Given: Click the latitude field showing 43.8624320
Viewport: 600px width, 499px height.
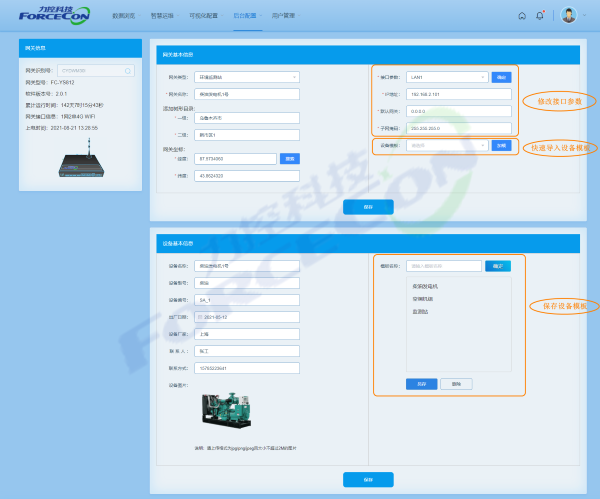Looking at the screenshot, I should 247,176.
